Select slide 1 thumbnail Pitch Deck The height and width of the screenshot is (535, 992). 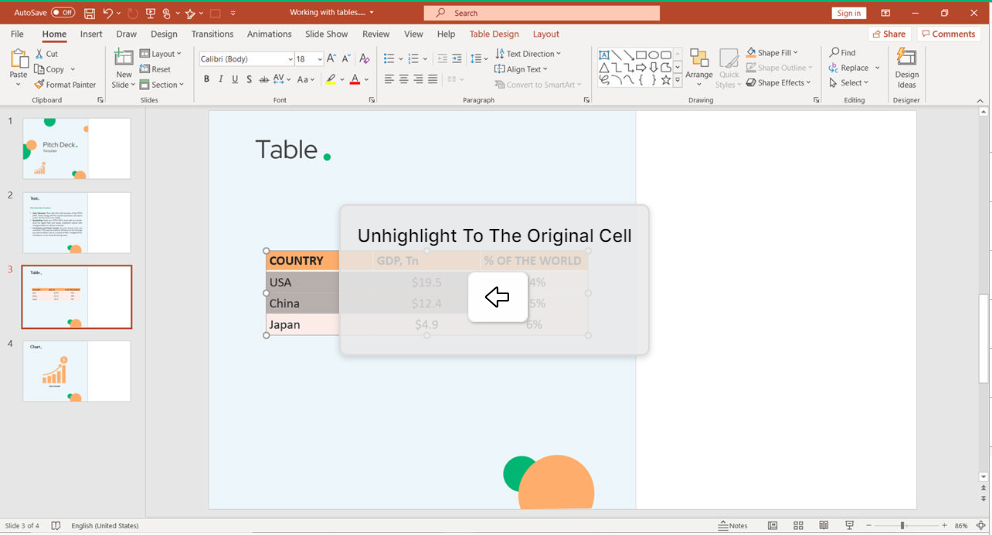click(x=77, y=149)
